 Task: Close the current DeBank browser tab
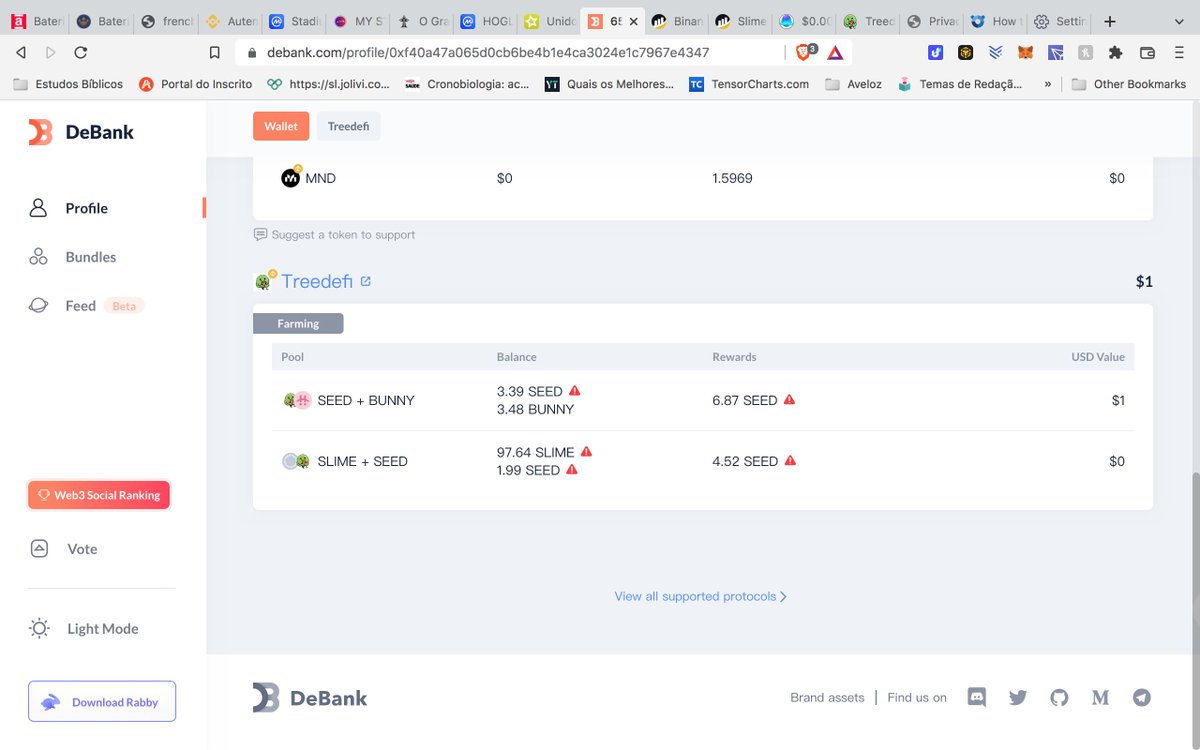(632, 21)
